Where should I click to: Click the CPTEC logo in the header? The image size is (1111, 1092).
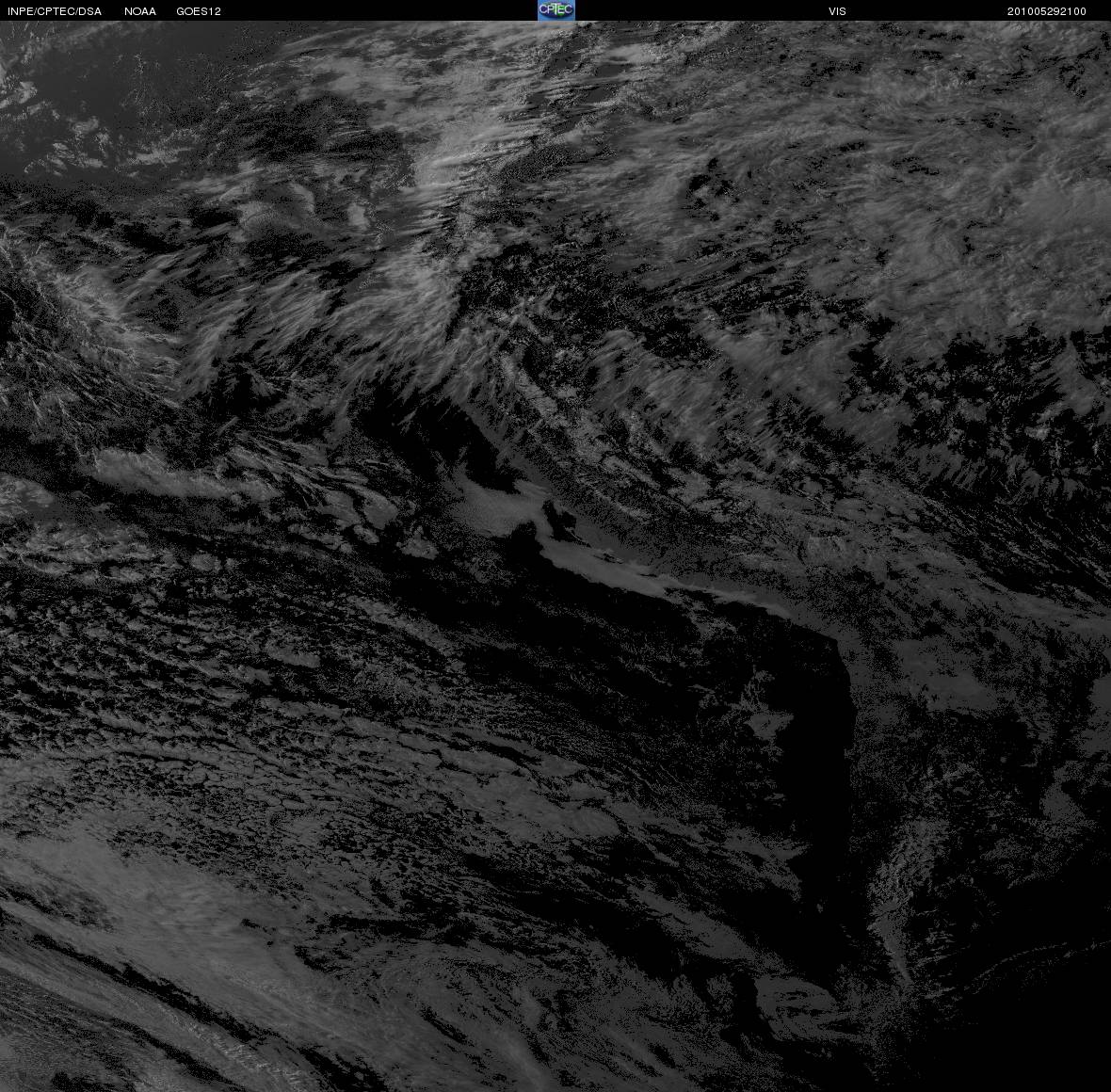click(x=556, y=10)
